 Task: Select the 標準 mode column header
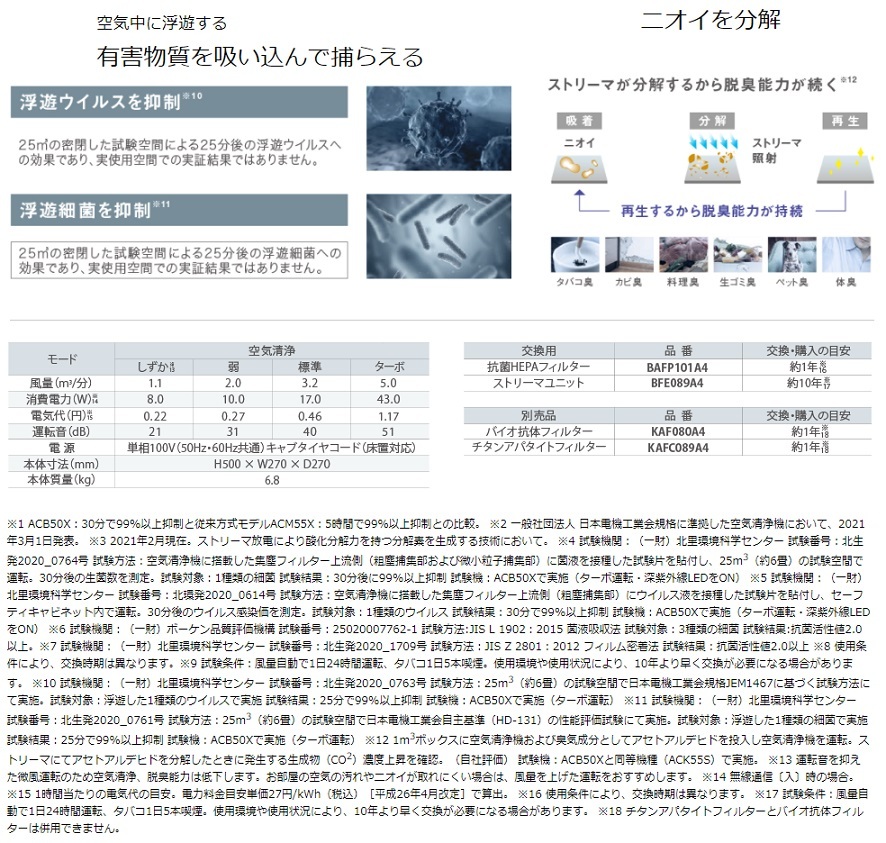[310, 367]
